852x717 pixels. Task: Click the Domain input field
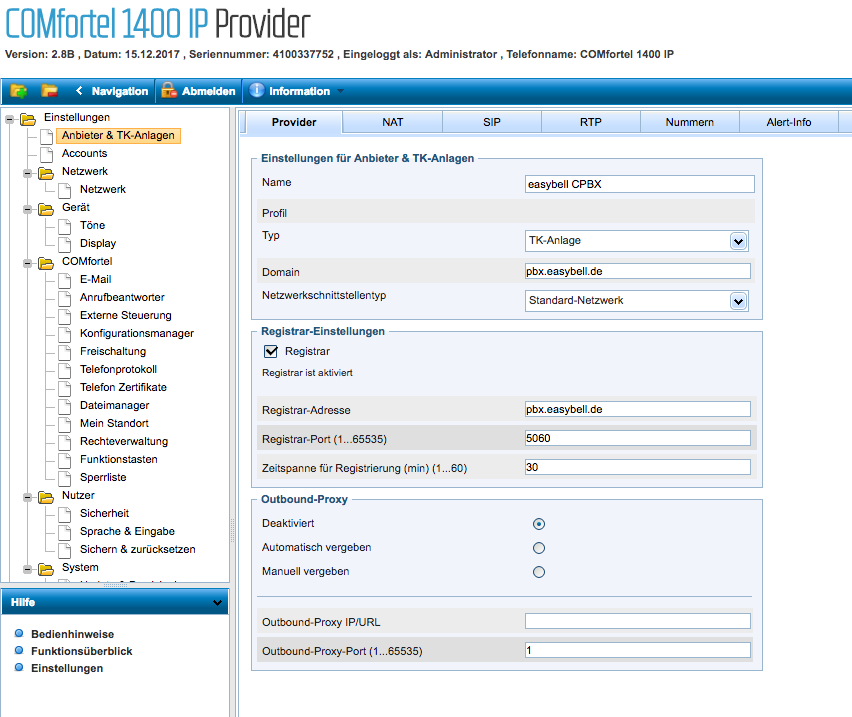(x=638, y=271)
